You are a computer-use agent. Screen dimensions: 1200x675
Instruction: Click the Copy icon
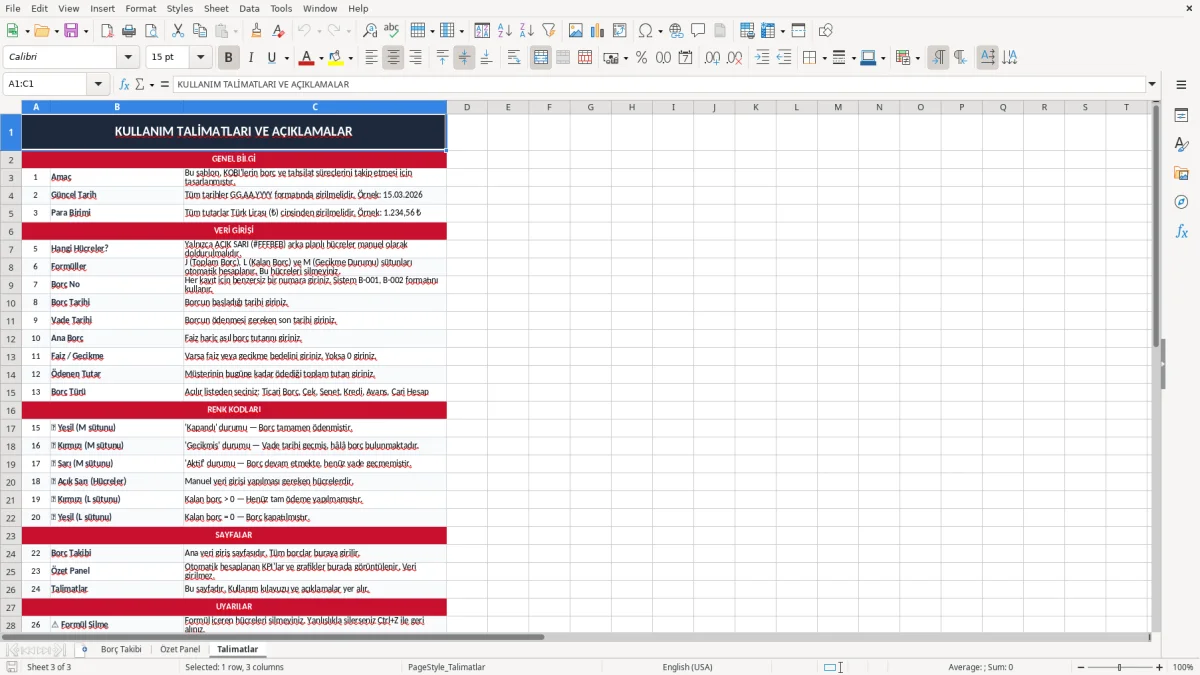pos(200,31)
